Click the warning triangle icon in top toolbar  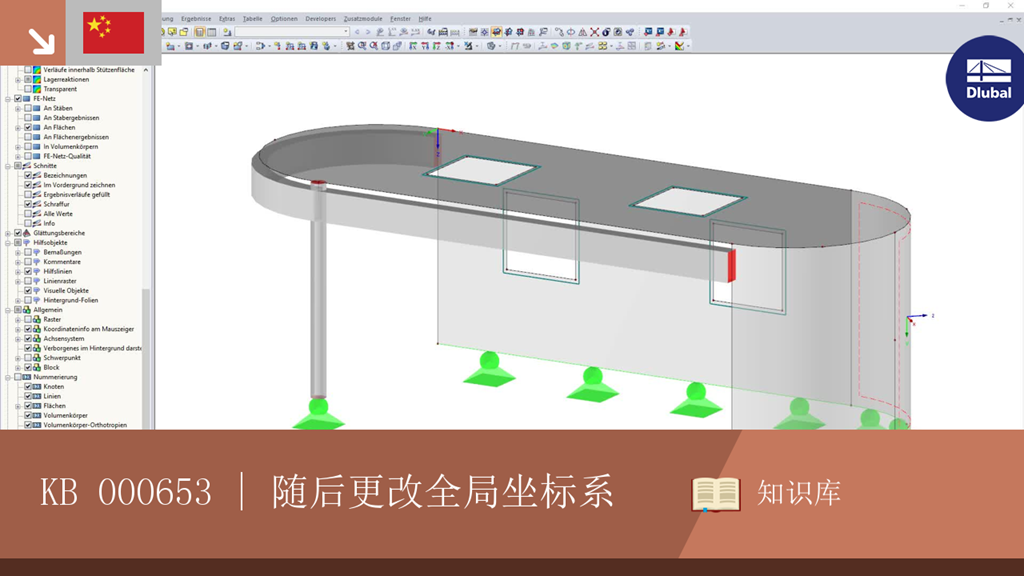(583, 31)
